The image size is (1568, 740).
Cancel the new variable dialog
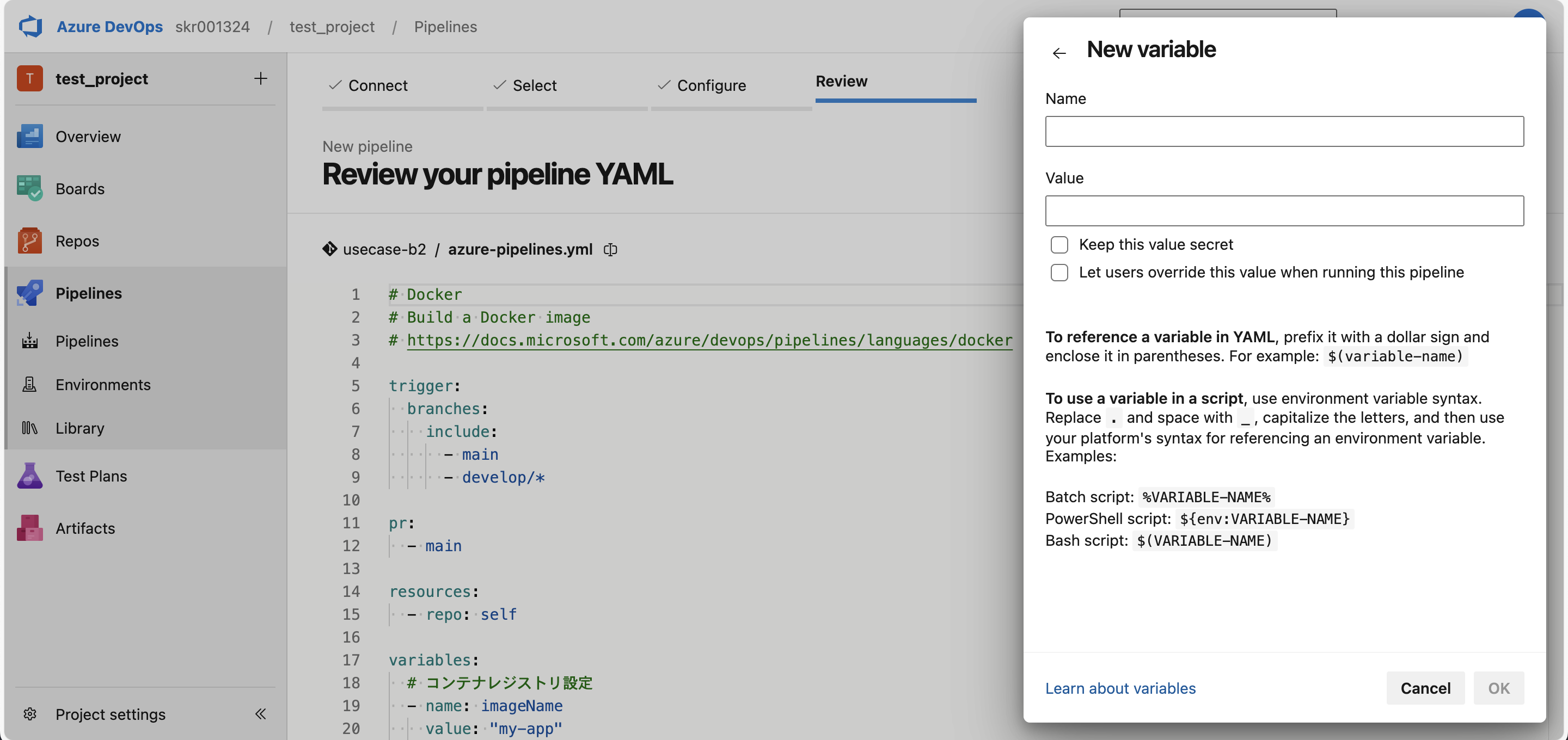click(x=1425, y=688)
